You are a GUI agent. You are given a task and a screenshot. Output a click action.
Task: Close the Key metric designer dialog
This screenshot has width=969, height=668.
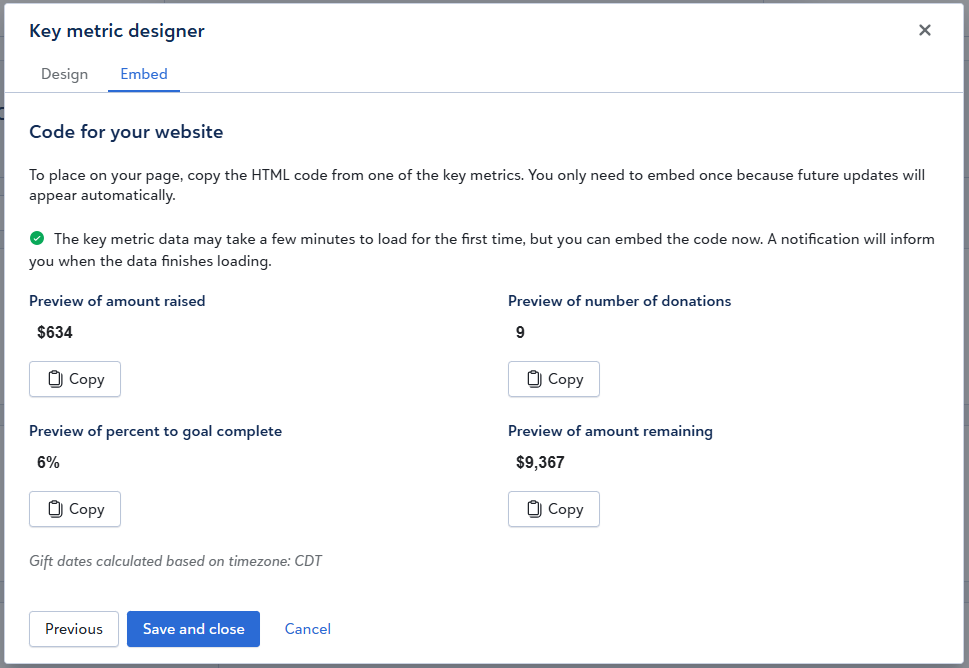(x=925, y=30)
